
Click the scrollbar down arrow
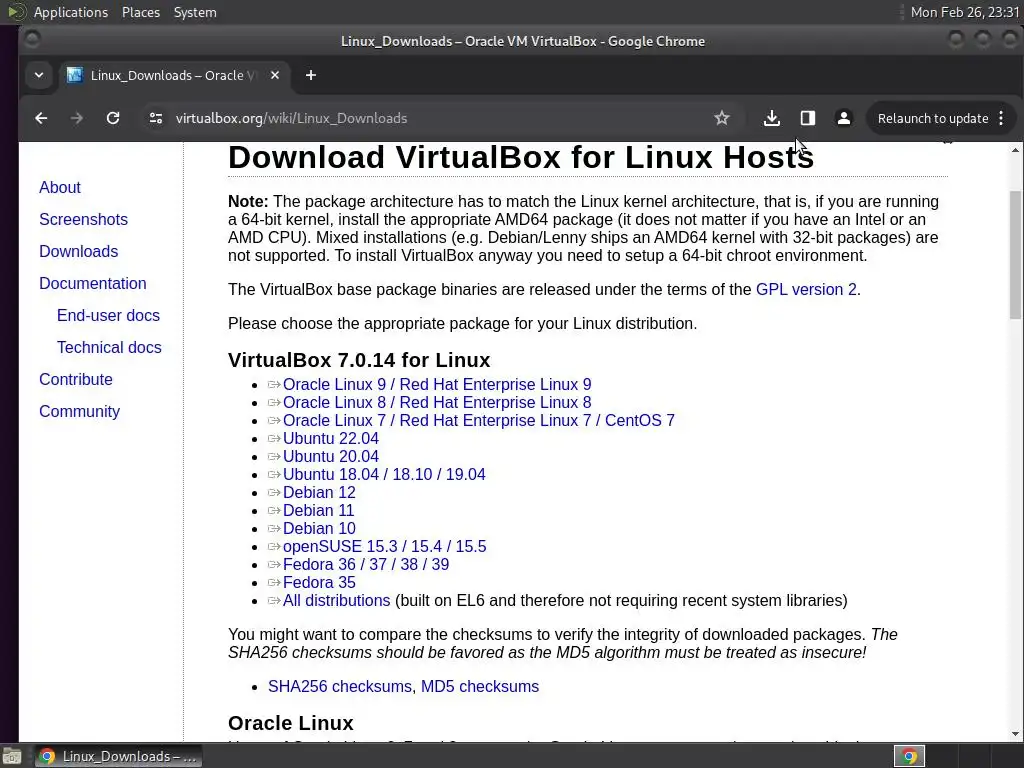pyautogui.click(x=1015, y=734)
